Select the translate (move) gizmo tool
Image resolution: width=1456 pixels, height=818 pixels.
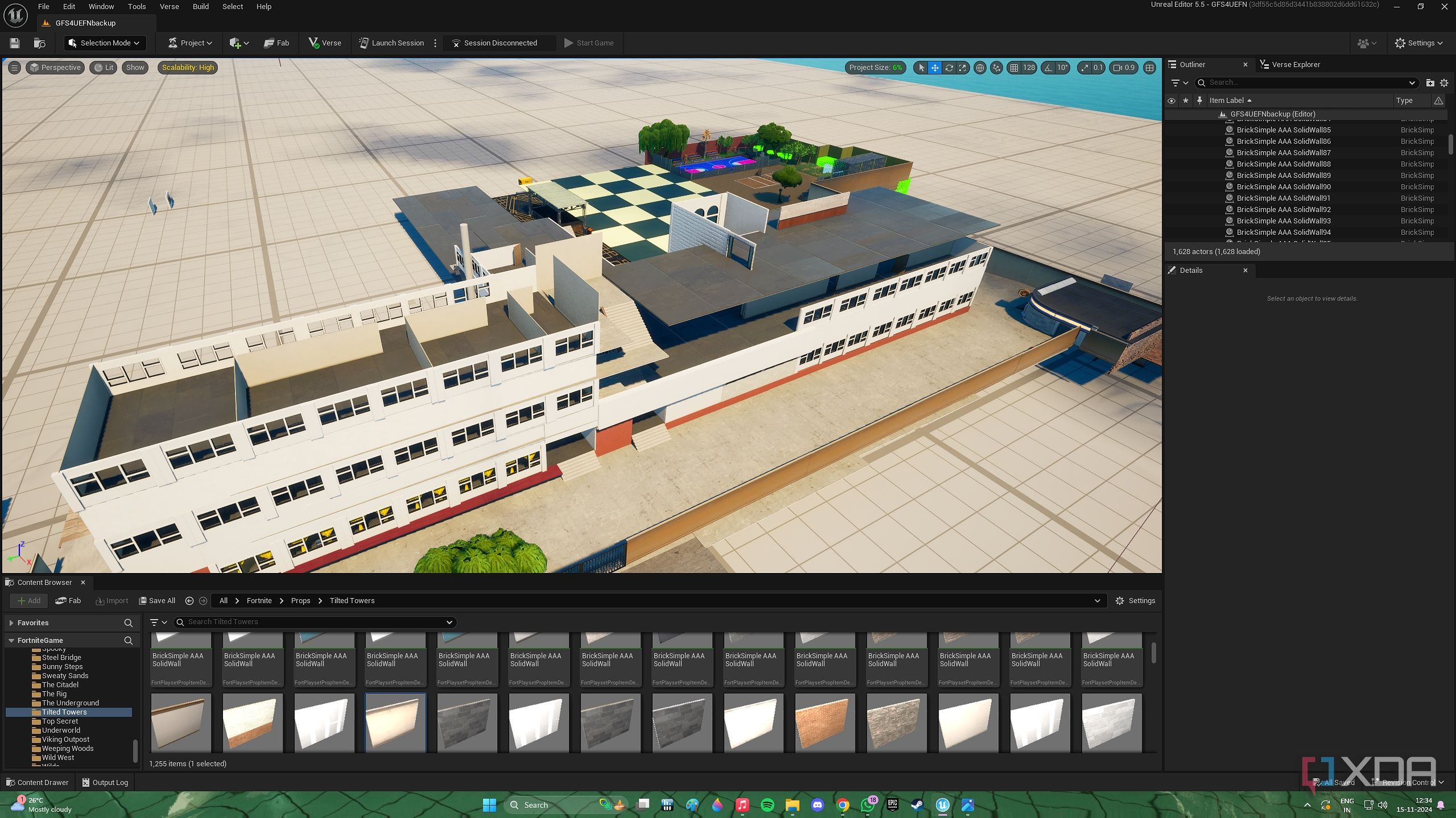pos(934,68)
